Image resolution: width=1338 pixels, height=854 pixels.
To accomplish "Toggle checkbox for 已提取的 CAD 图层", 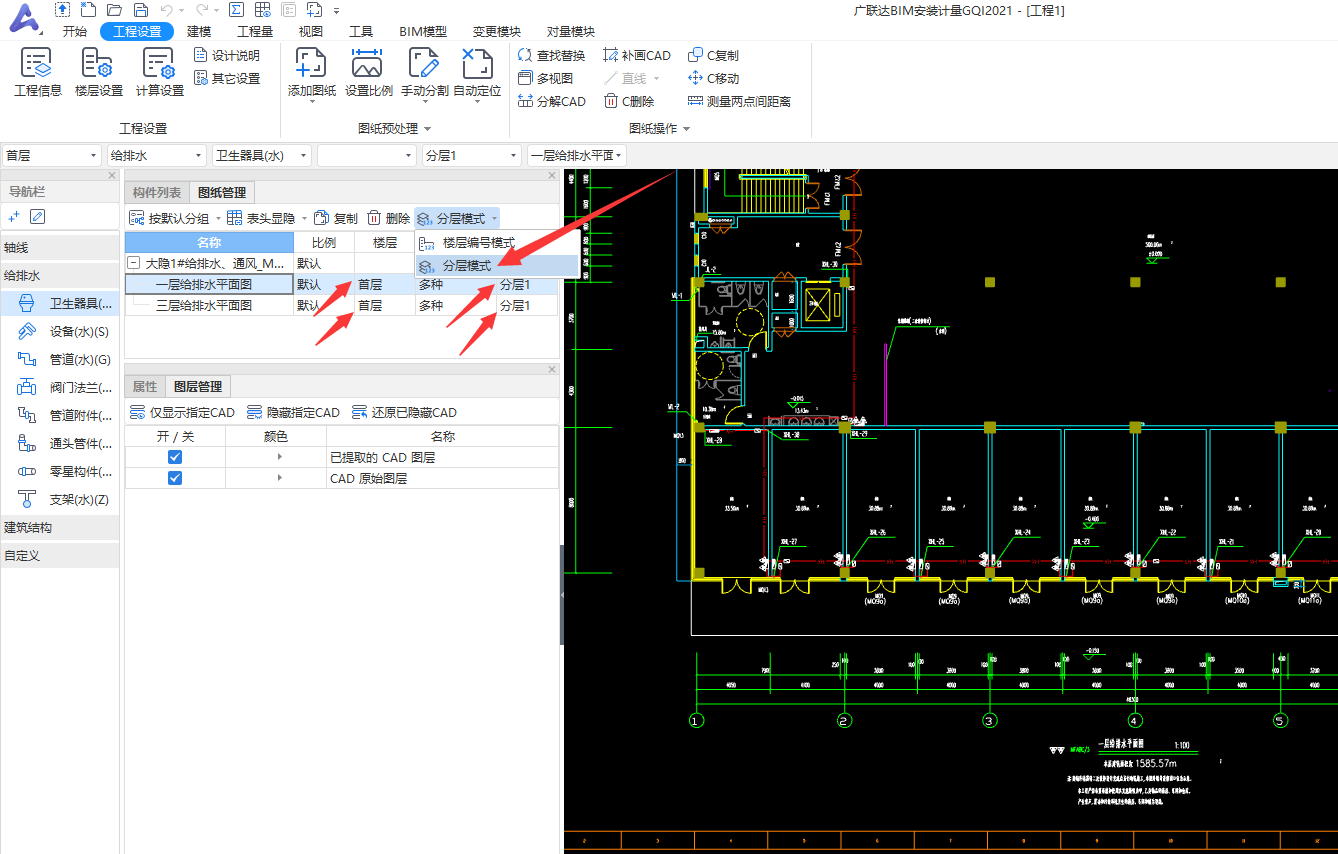I will point(175,457).
